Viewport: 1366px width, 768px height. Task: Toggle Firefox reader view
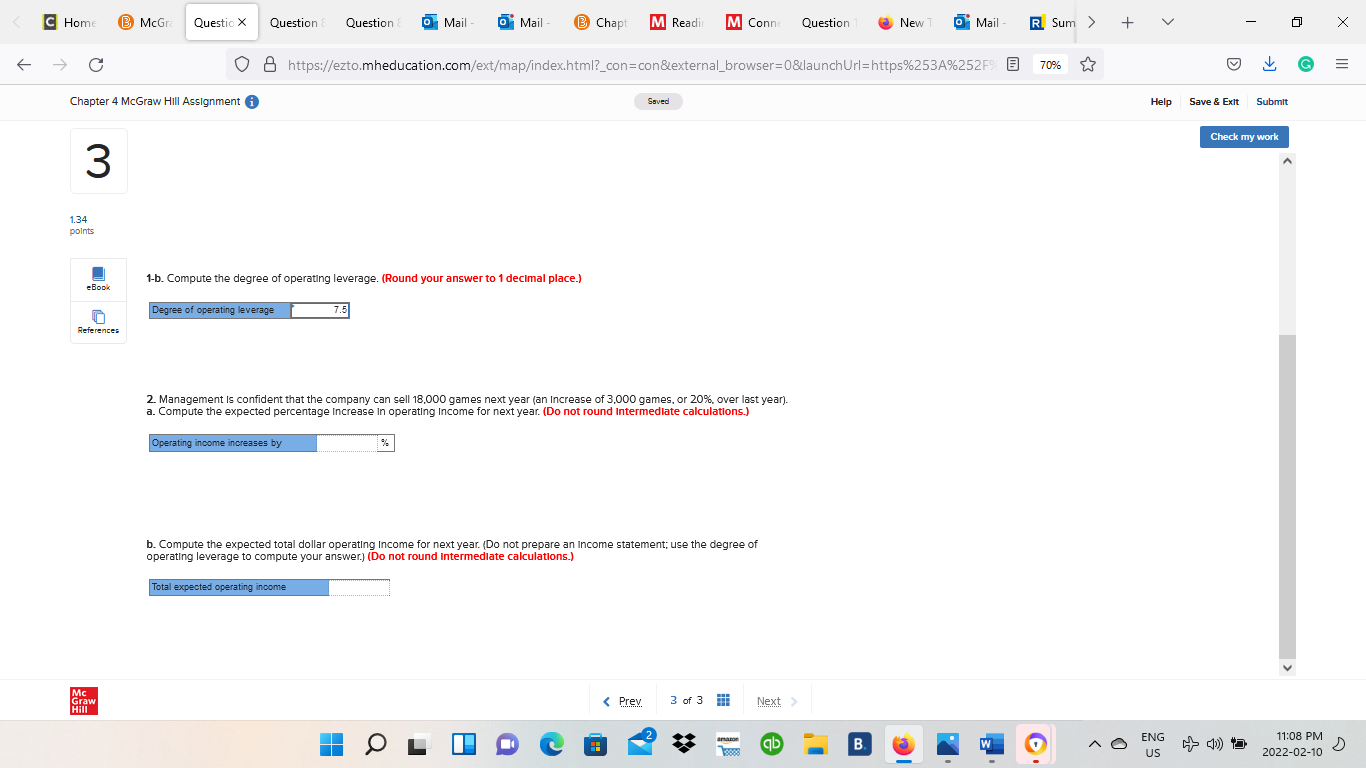1012,65
